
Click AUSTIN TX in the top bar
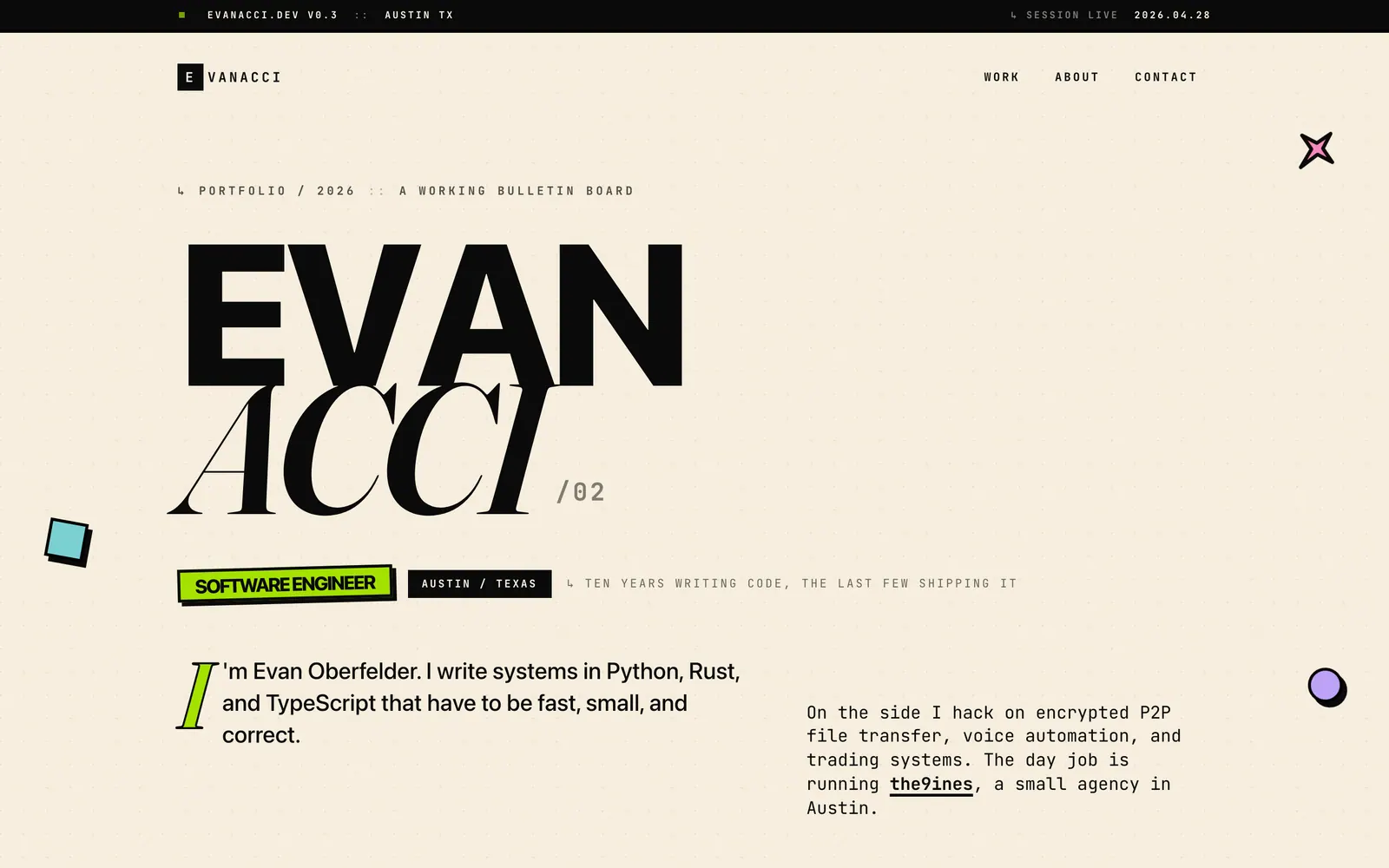click(419, 15)
